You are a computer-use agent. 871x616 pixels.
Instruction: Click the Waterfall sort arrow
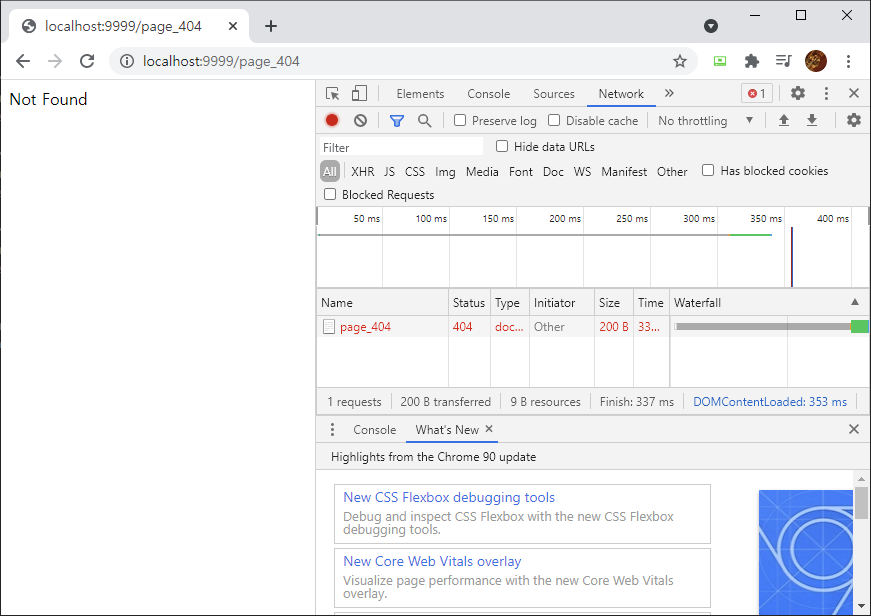click(x=855, y=302)
